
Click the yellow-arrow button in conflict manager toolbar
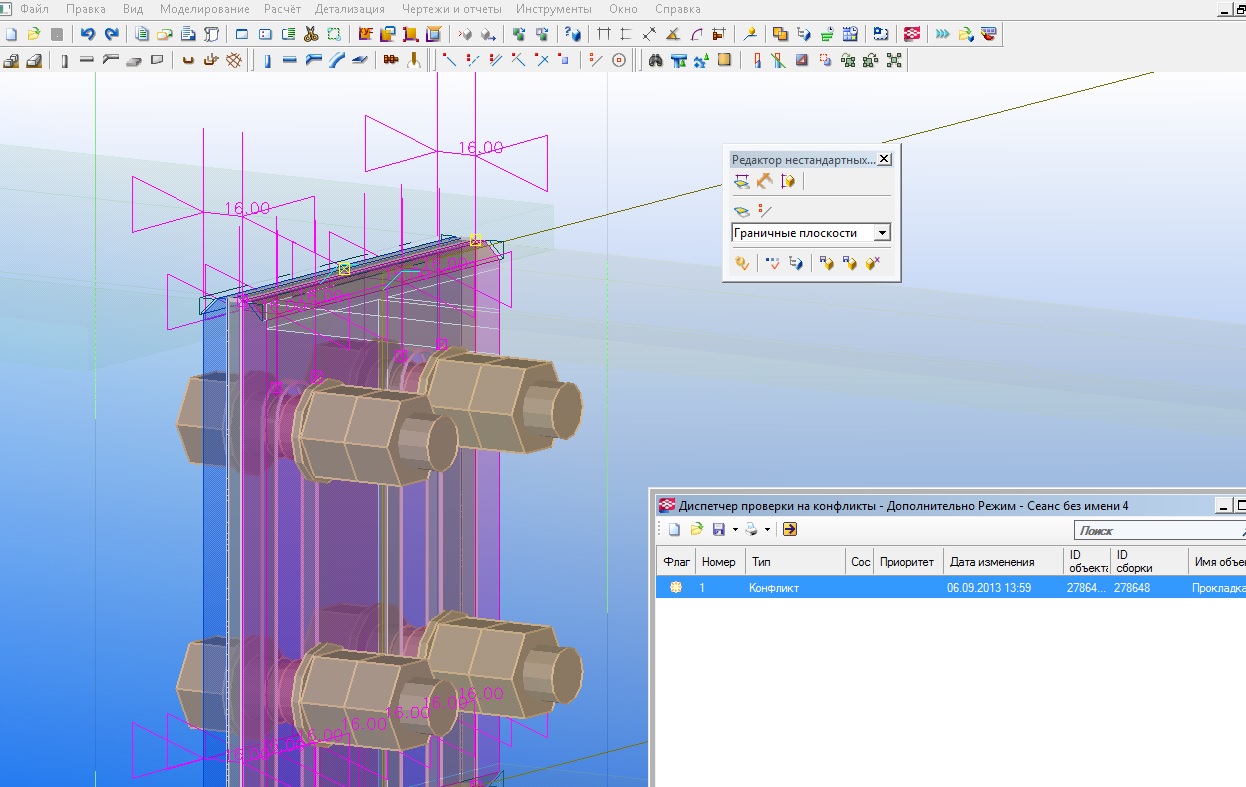(x=790, y=530)
